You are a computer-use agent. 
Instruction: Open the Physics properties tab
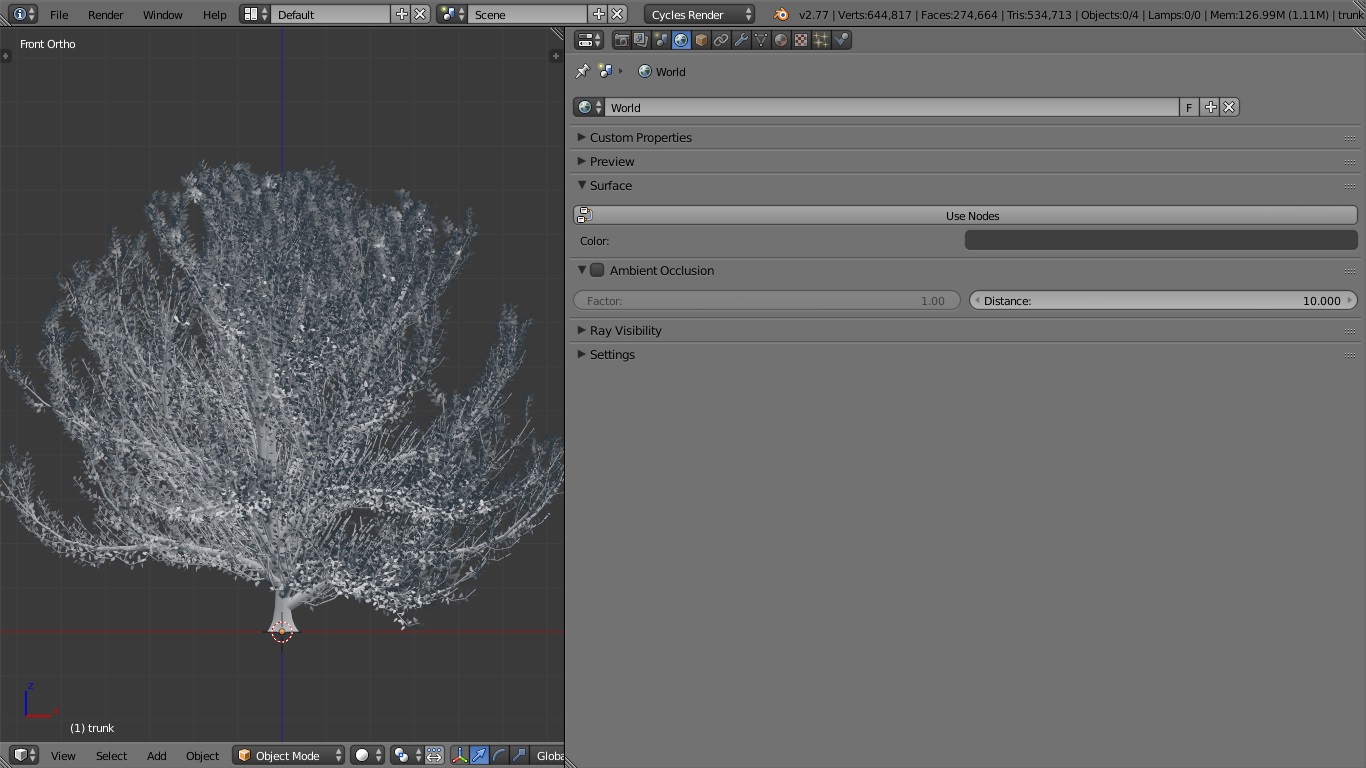841,40
